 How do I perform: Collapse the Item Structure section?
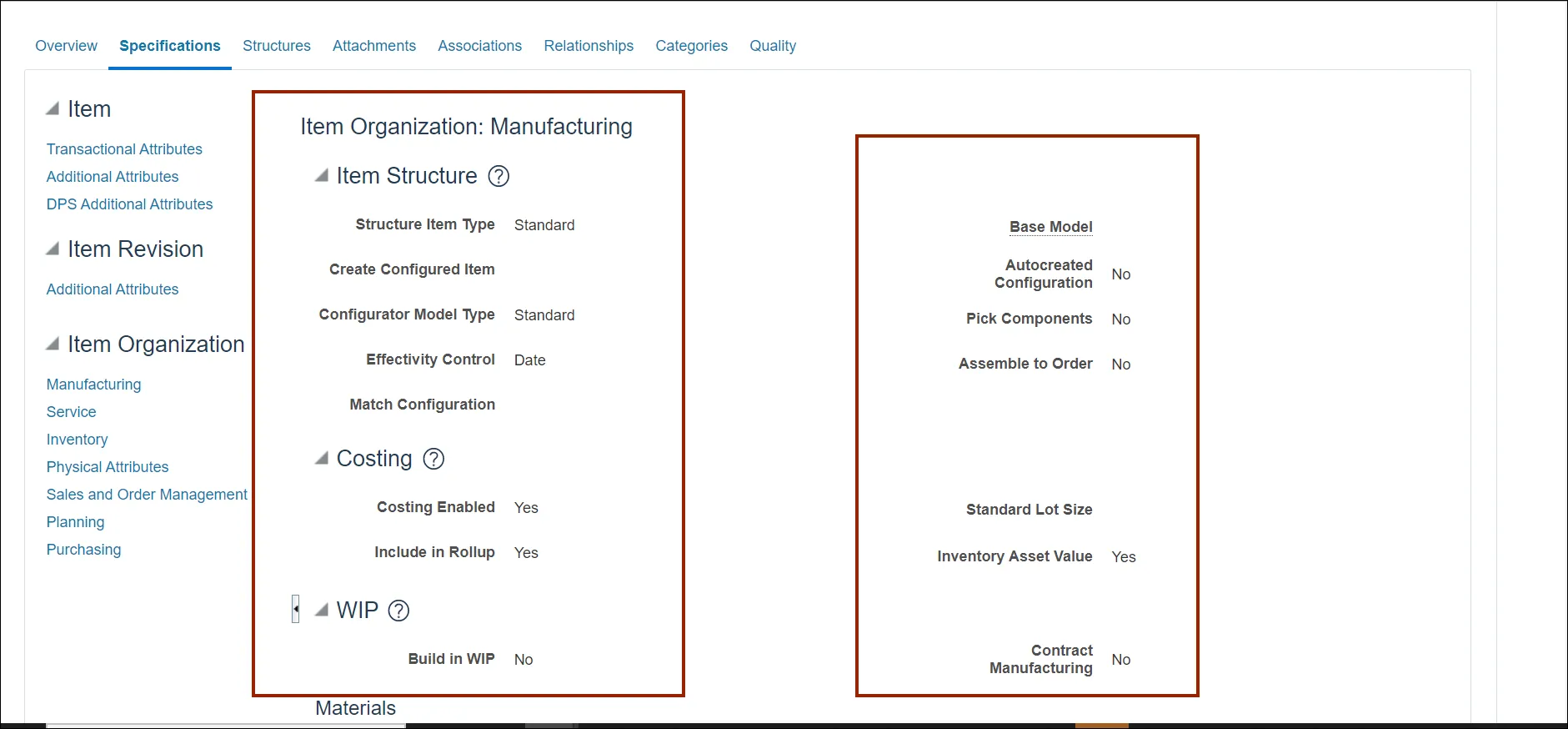(x=321, y=176)
